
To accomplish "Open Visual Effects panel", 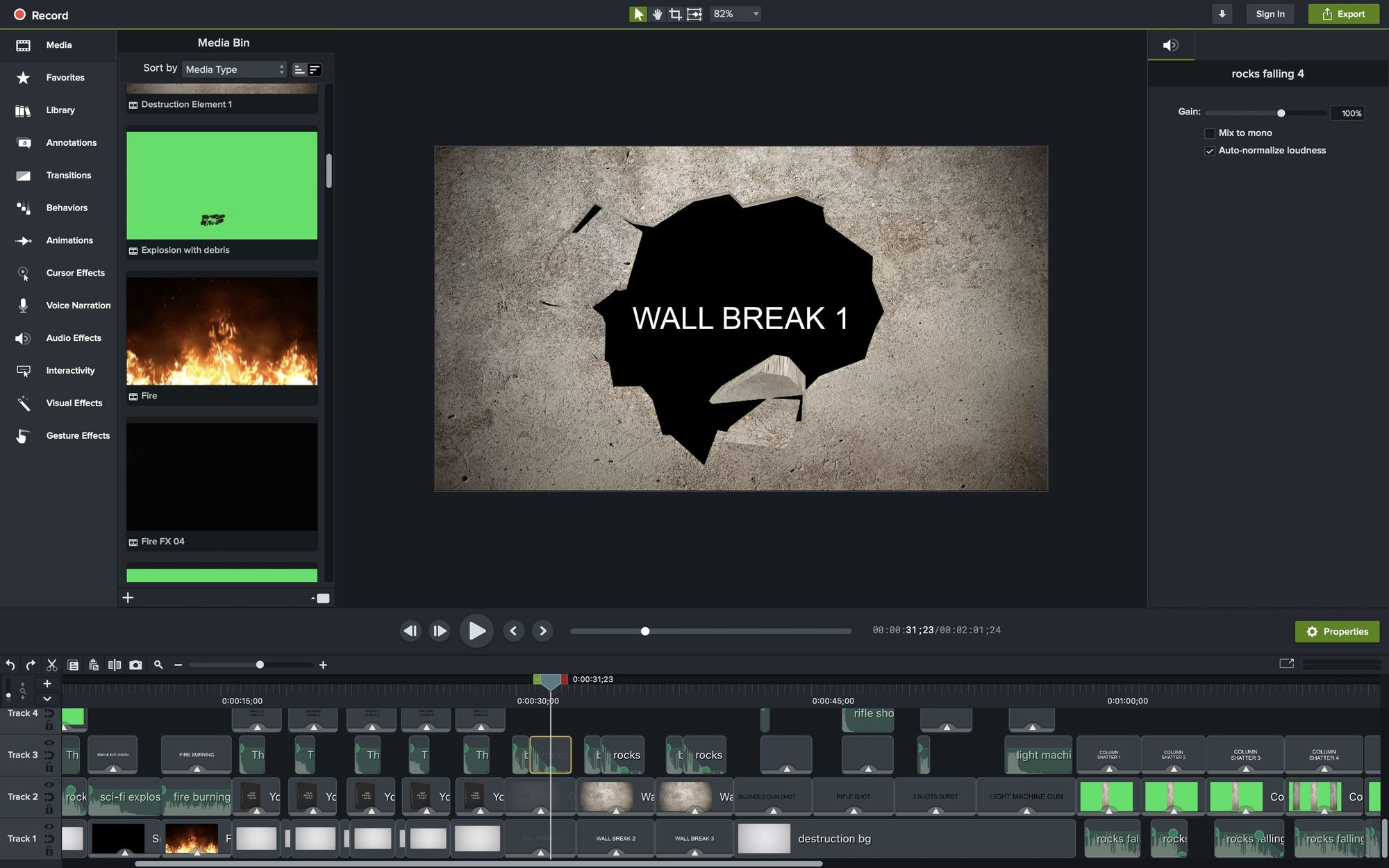I will pyautogui.click(x=58, y=403).
